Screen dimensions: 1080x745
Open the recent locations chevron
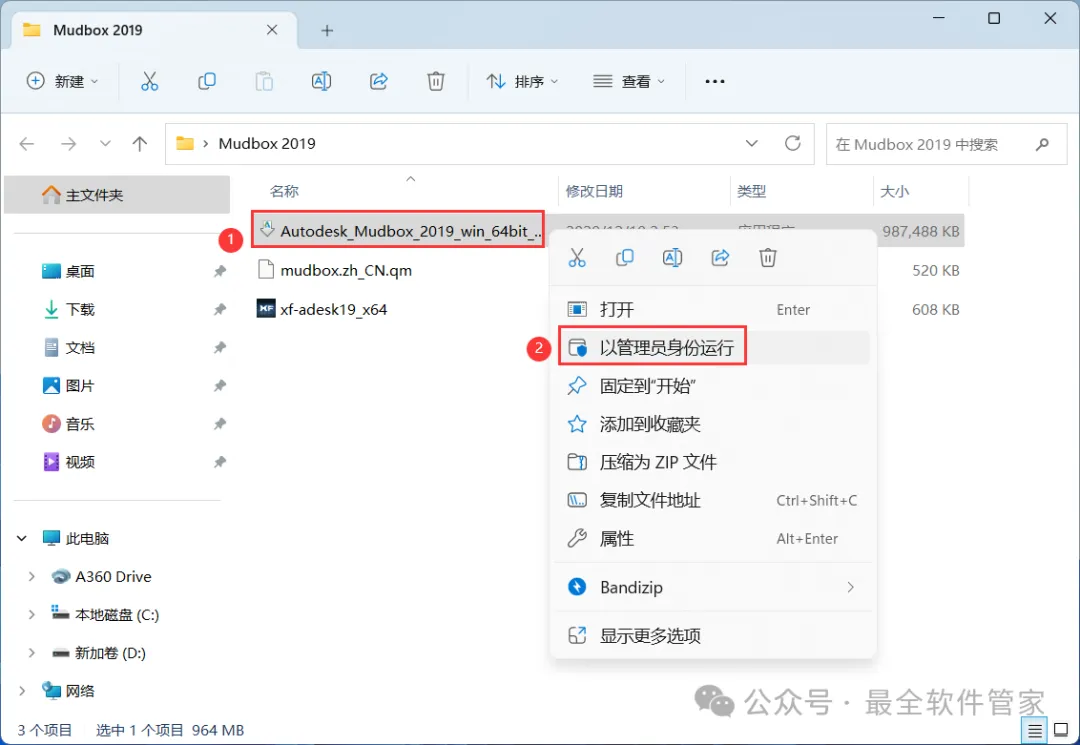pos(105,144)
